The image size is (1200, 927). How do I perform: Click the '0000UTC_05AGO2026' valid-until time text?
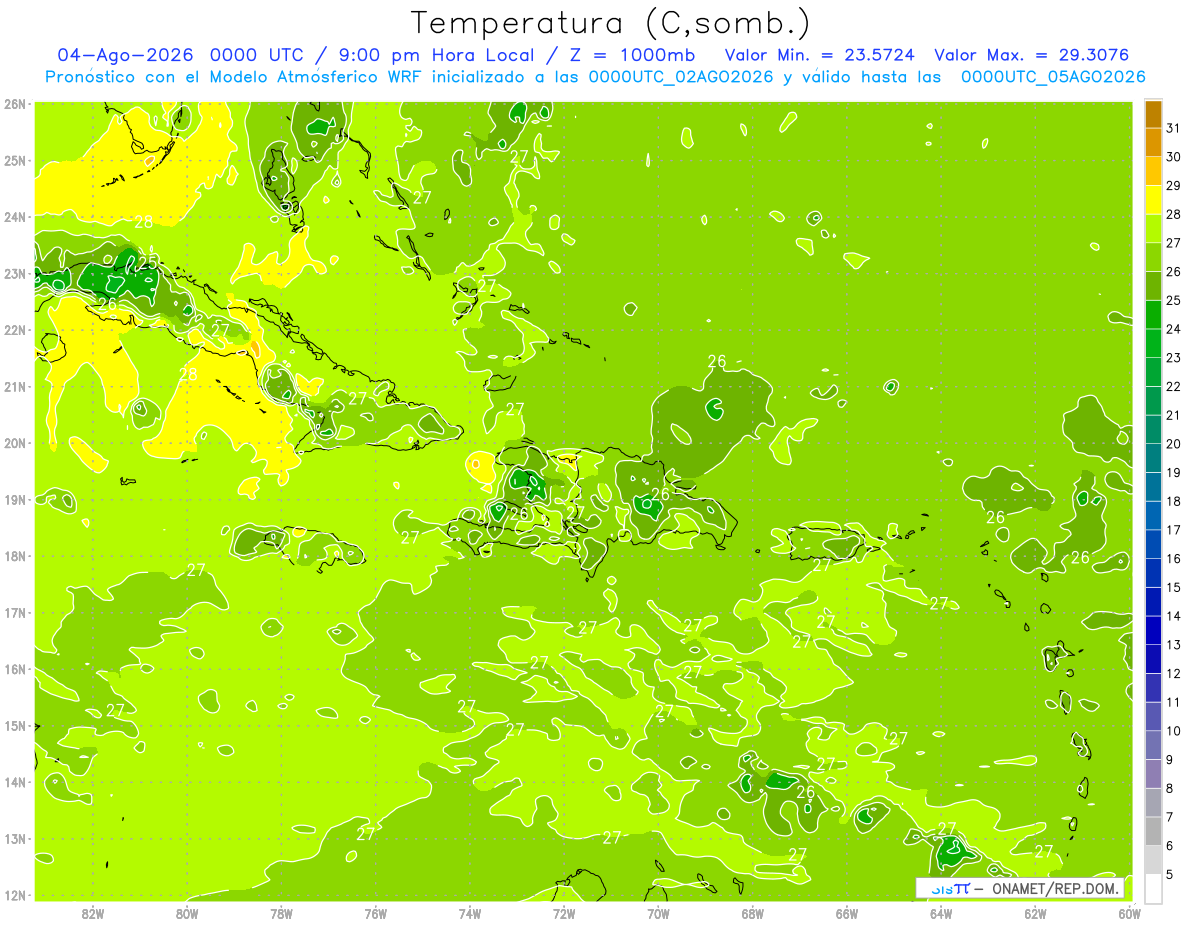[1053, 77]
